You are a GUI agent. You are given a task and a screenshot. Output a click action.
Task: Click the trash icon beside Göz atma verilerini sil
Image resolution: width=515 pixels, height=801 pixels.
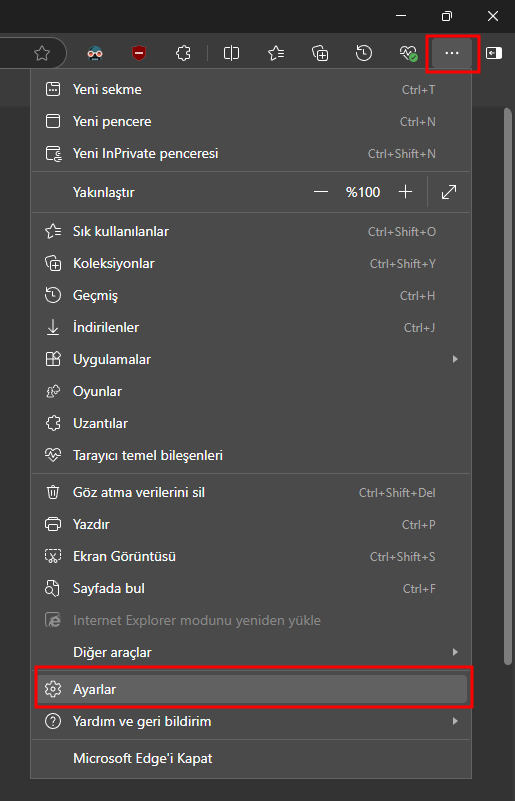coord(53,492)
